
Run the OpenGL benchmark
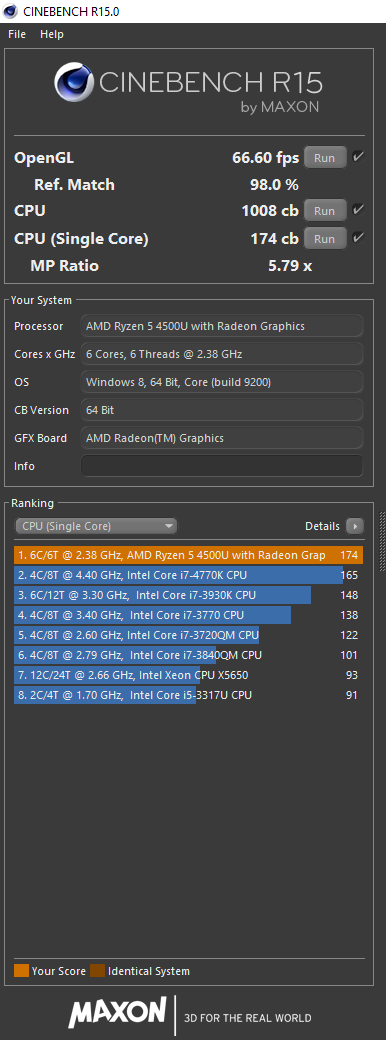324,158
